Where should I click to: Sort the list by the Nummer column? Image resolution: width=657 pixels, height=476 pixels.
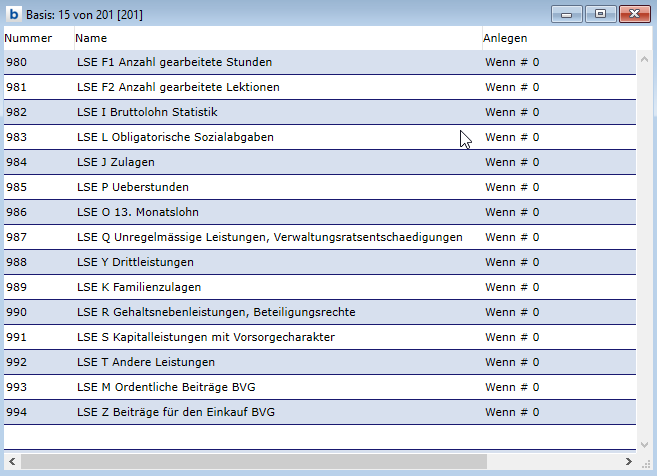point(28,38)
